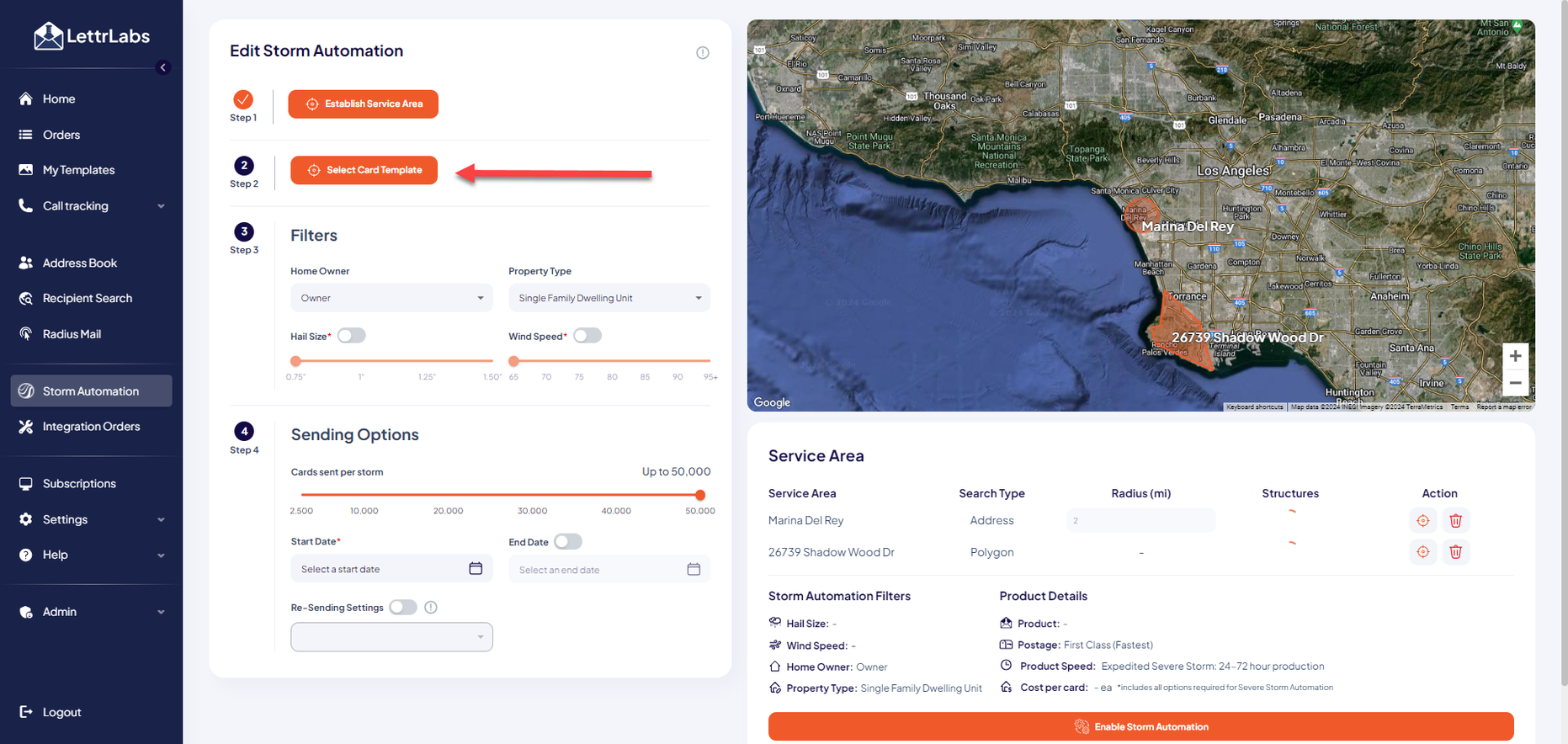The height and width of the screenshot is (744, 1568).
Task: Click the Start Date input field
Action: (x=391, y=569)
